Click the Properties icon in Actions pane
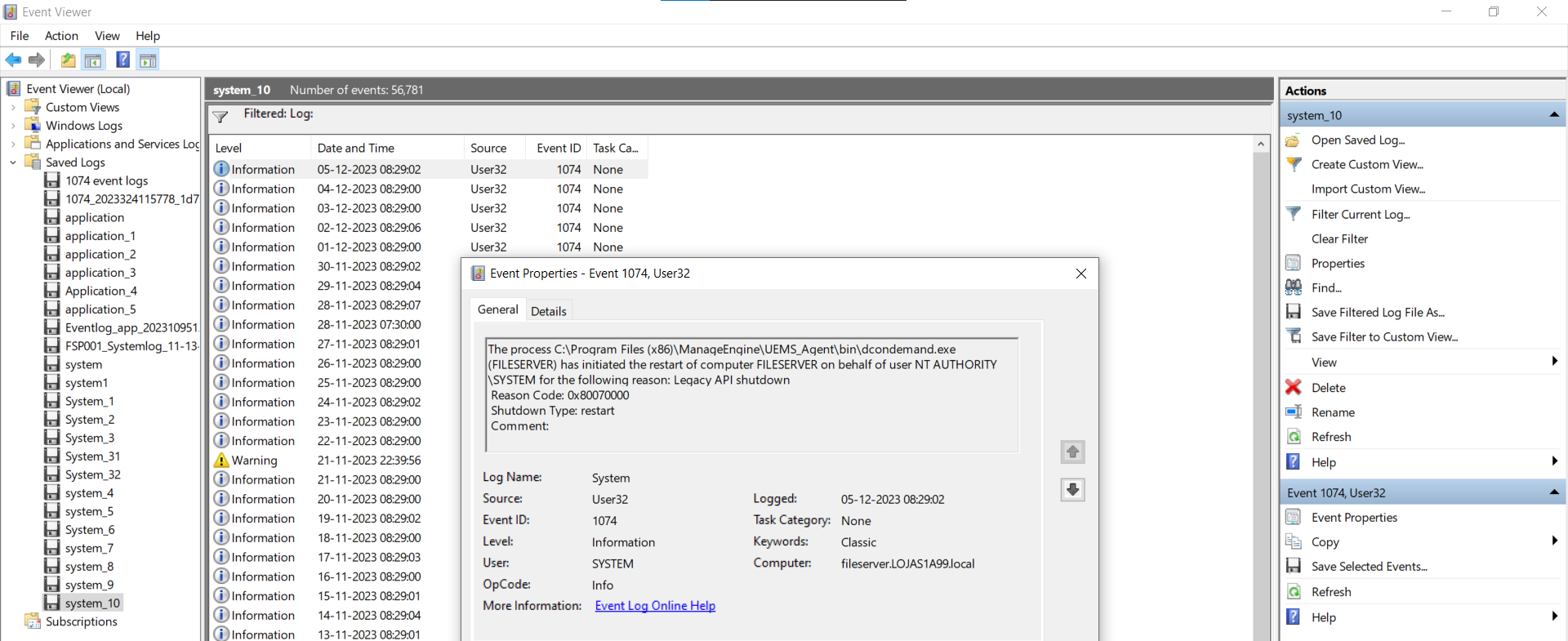This screenshot has height=641, width=1568. click(x=1294, y=263)
